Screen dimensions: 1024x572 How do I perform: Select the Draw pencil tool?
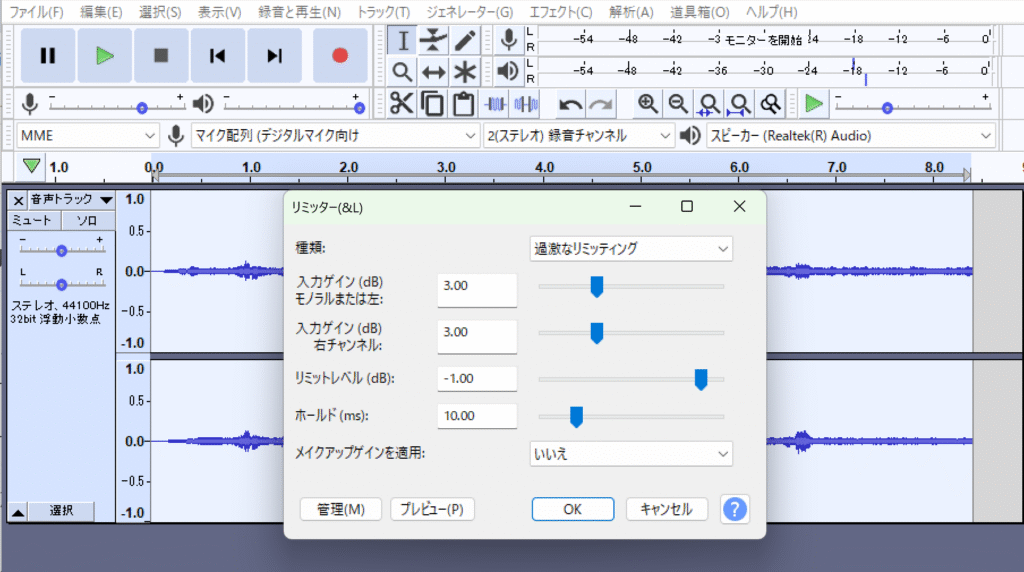pos(464,40)
